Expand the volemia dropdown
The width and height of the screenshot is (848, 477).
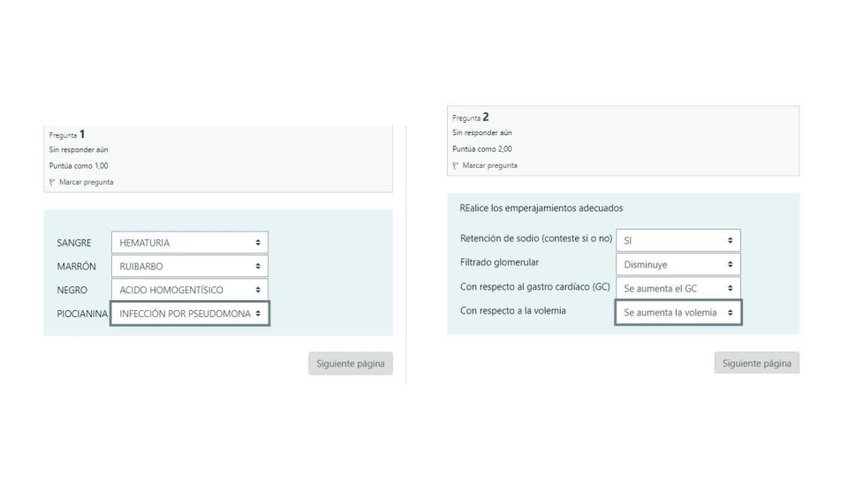point(677,312)
